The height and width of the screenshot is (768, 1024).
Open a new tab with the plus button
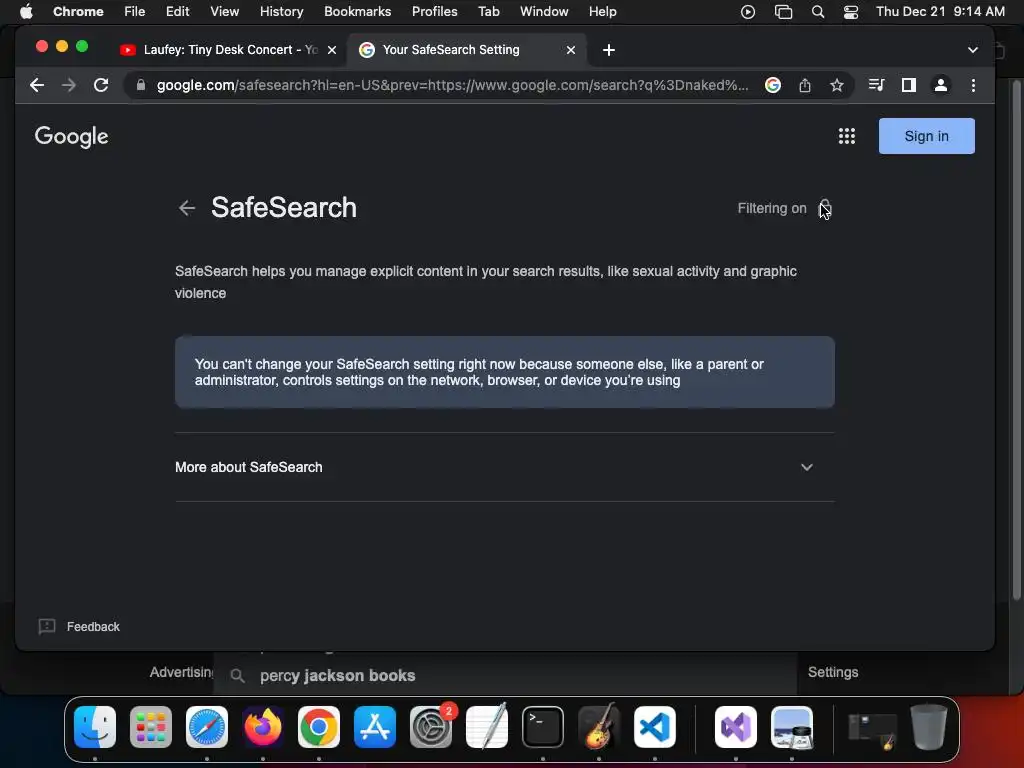(609, 50)
